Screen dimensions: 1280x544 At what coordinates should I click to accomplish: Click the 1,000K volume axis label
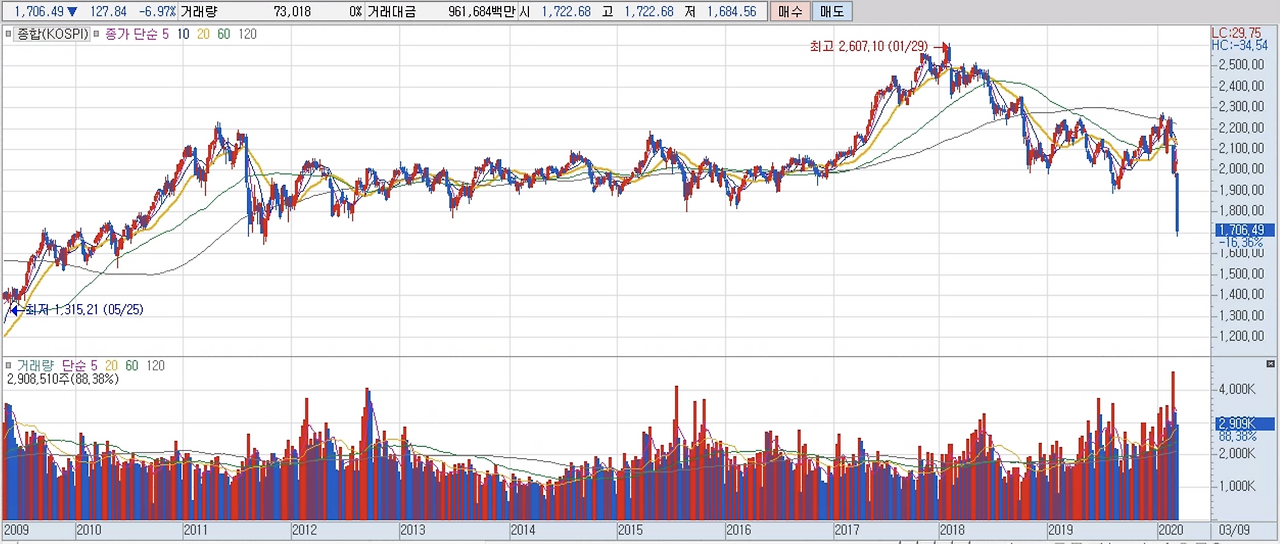pos(1236,486)
